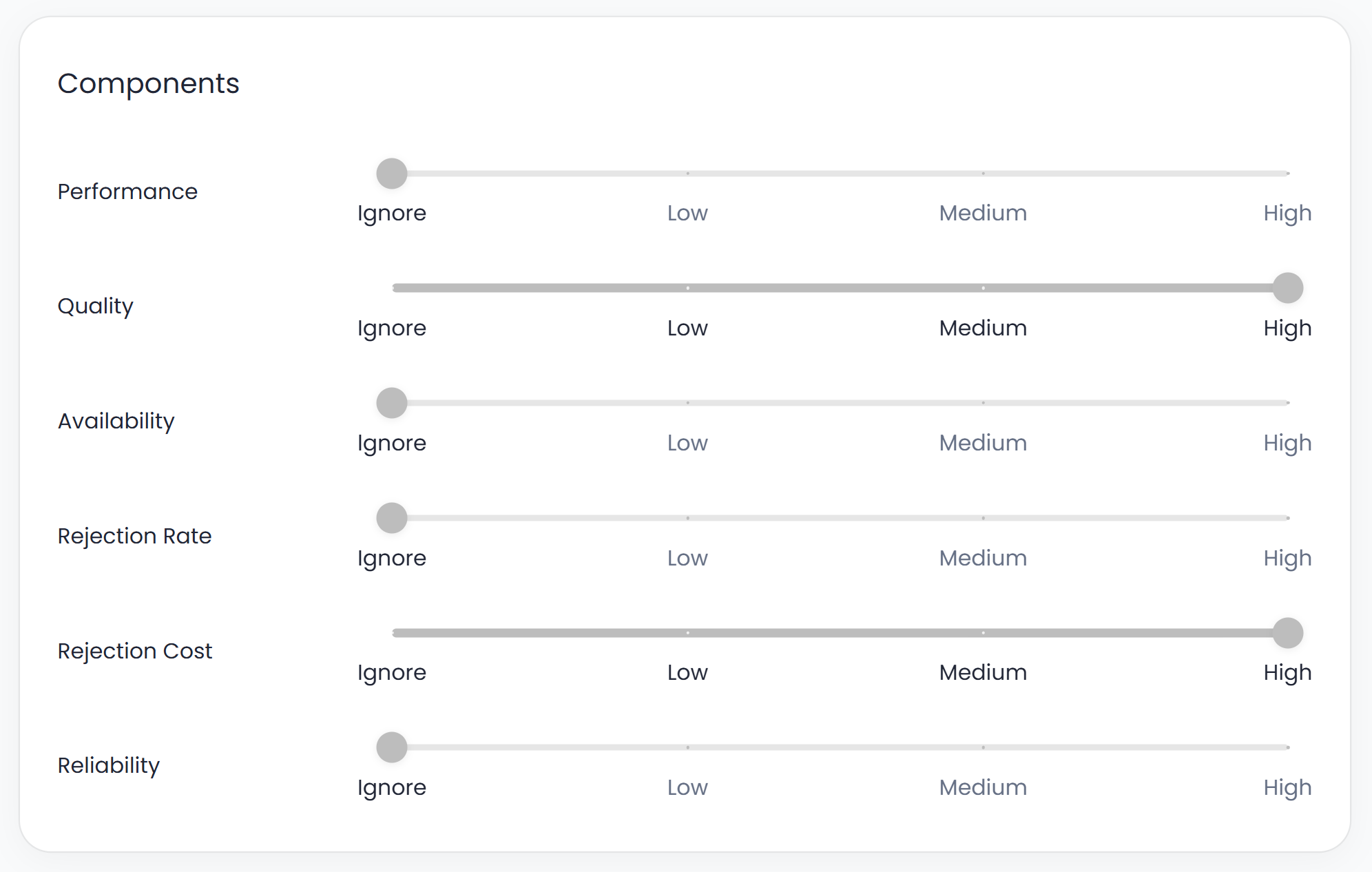This screenshot has width=1372, height=872.
Task: Set Availability slider to High
Action: pyautogui.click(x=1287, y=403)
